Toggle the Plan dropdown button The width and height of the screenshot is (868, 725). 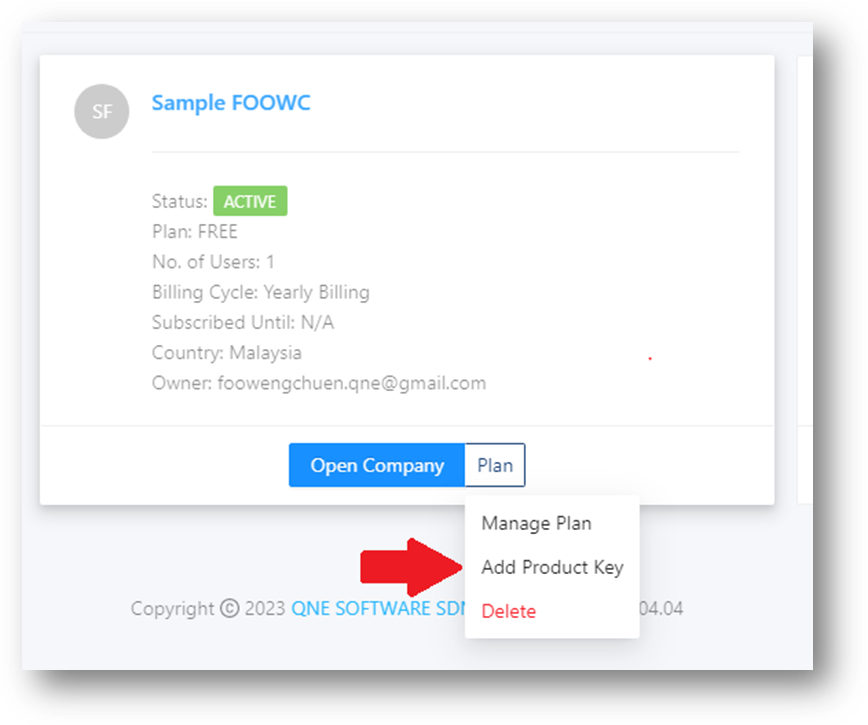click(495, 465)
